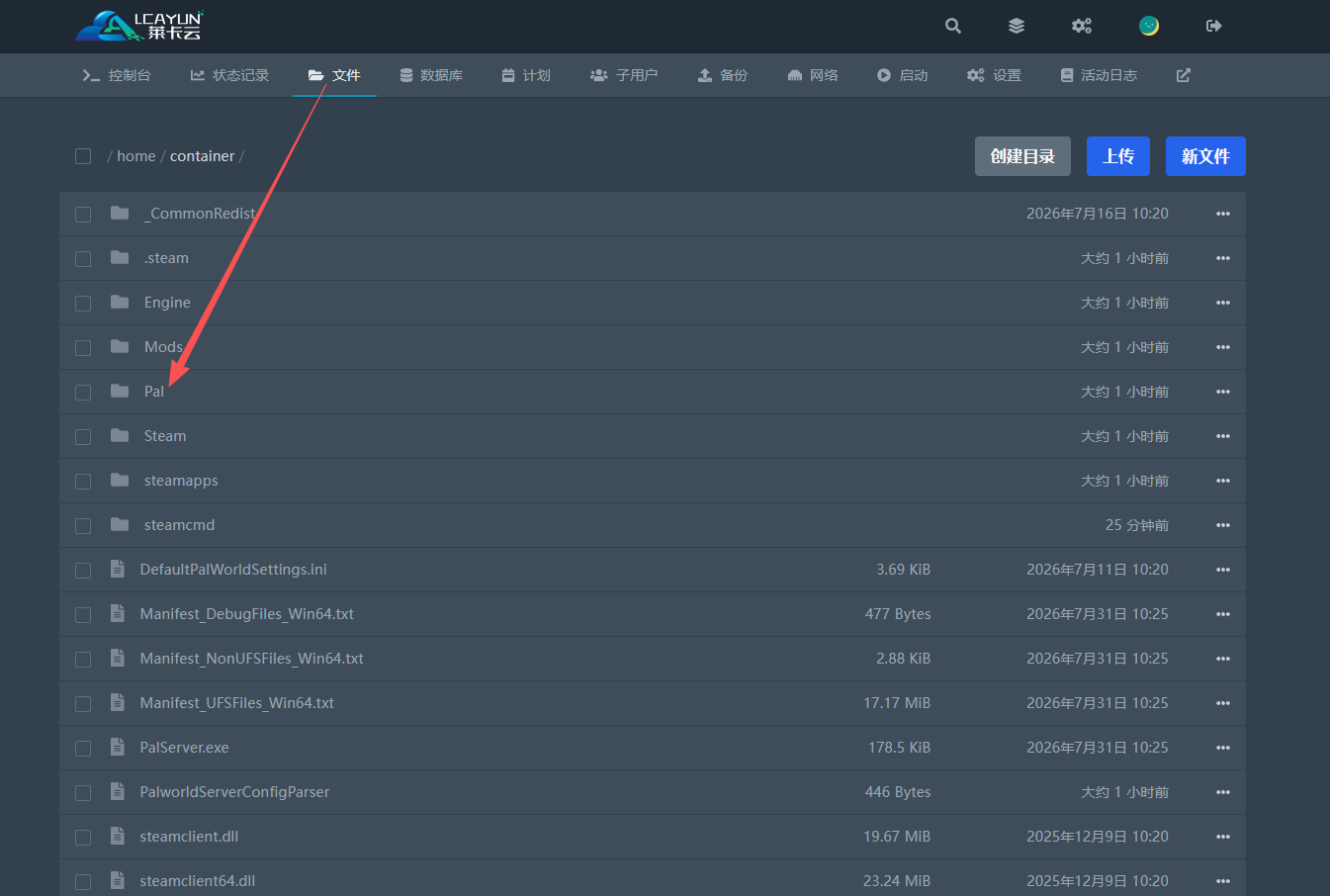Click the Steam folder icon
This screenshot has width=1330, height=896.
[x=120, y=435]
